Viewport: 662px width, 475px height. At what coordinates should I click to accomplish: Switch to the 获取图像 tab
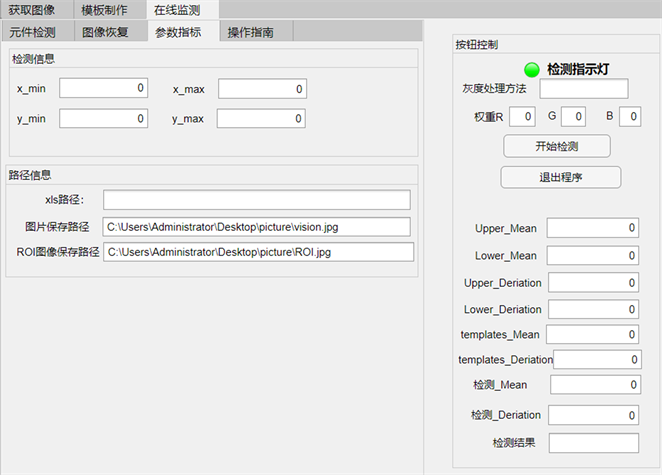pos(34,10)
